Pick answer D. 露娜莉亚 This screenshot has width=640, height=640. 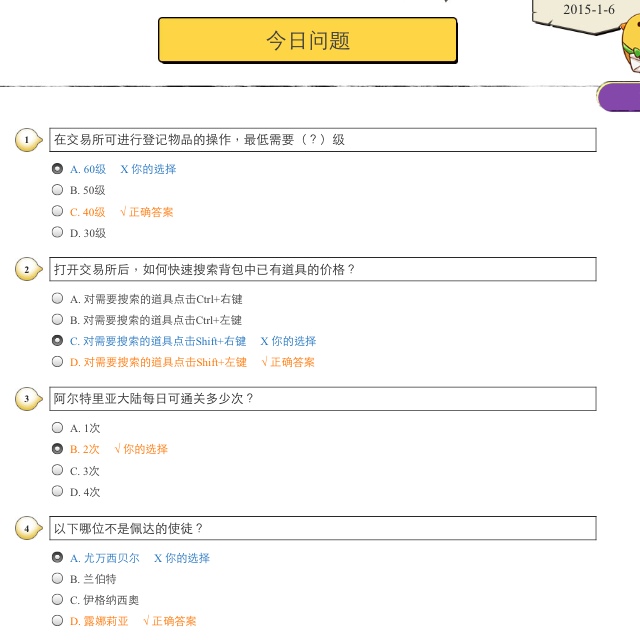[x=57, y=620]
